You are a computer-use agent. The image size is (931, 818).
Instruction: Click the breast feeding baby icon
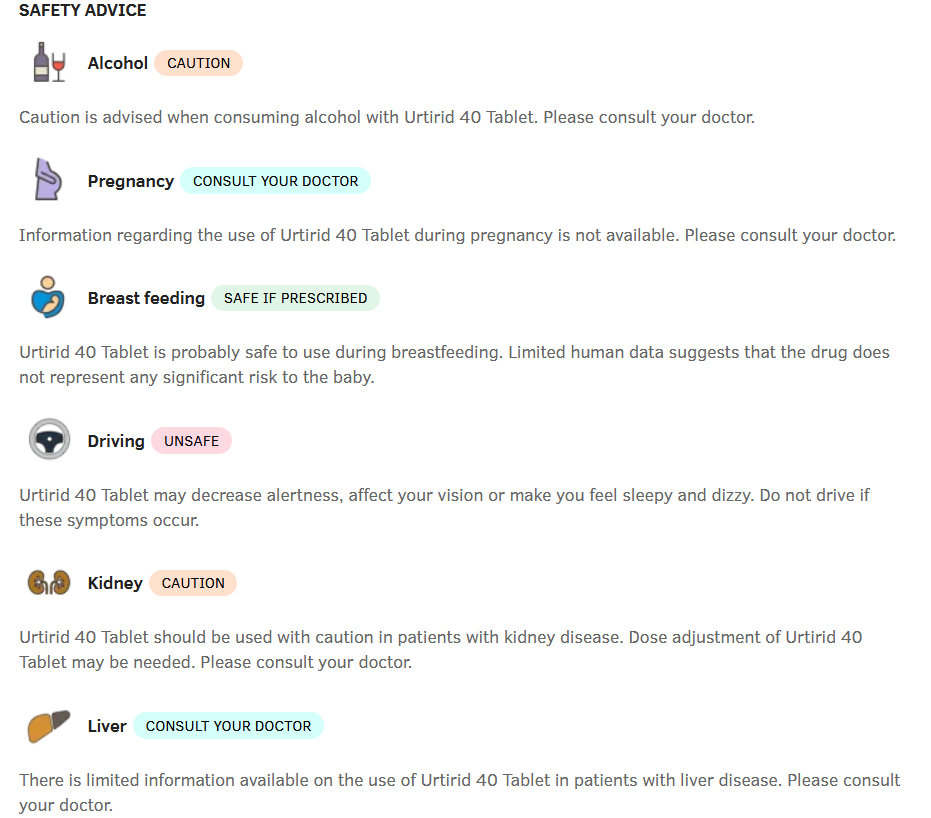click(x=49, y=298)
